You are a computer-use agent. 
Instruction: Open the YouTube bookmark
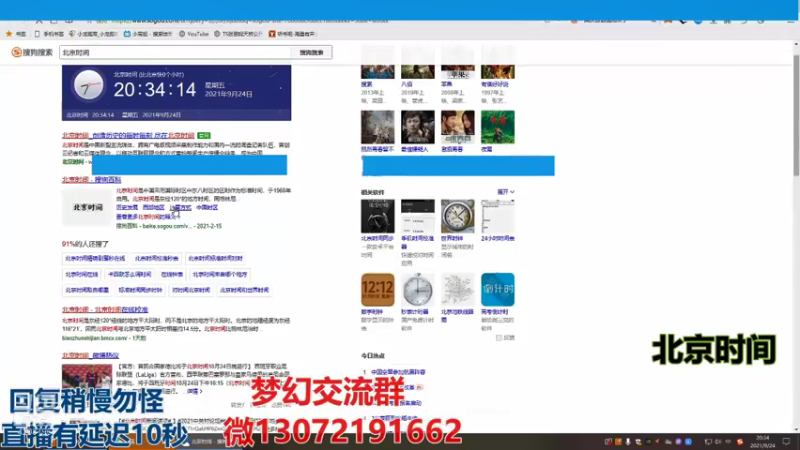(193, 34)
